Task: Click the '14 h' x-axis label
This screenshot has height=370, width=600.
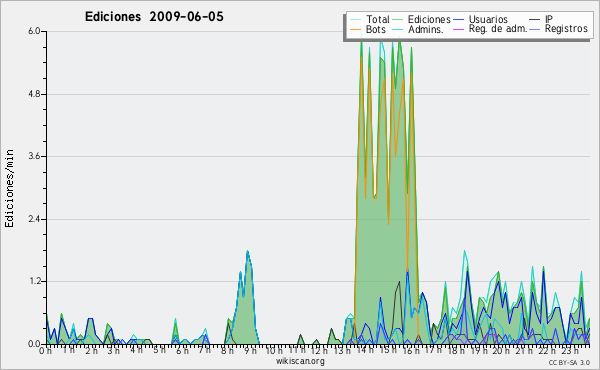Action: coord(366,351)
